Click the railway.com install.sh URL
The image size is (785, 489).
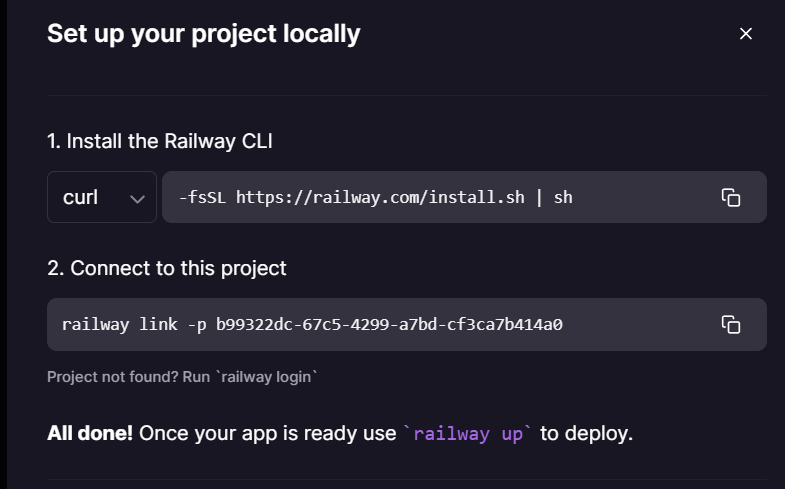[x=378, y=197]
